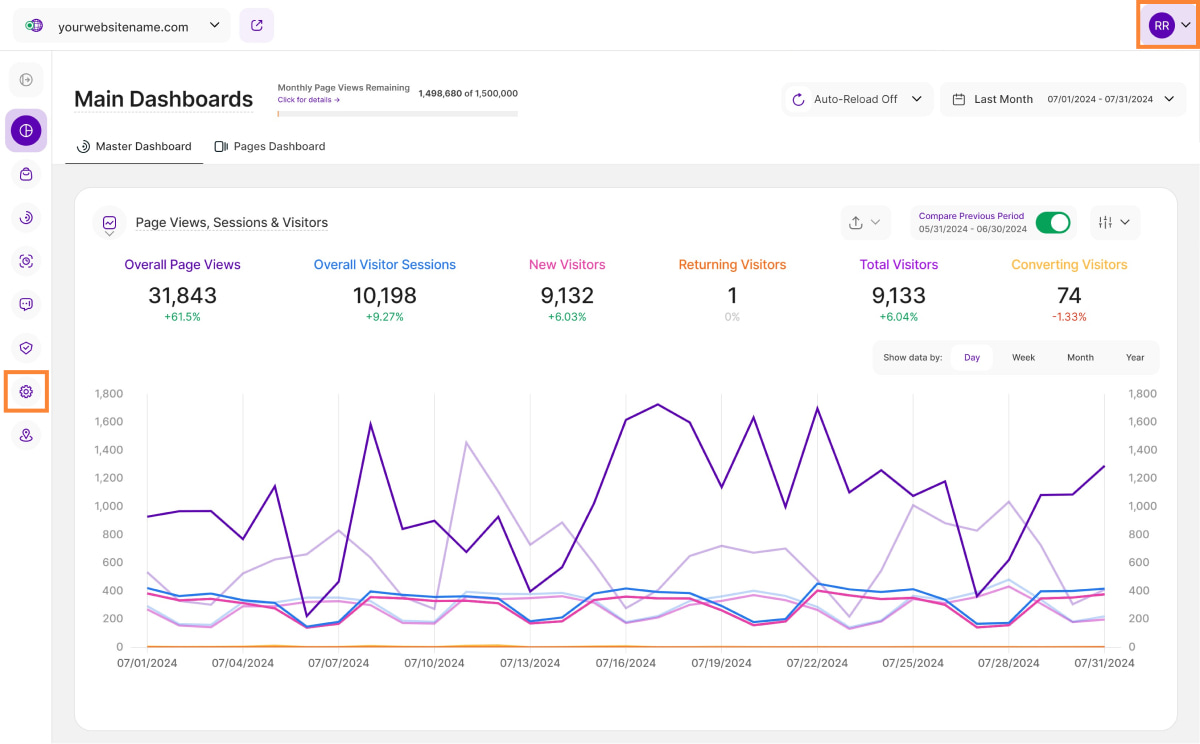Click the speech bubble icon in sidebar
This screenshot has width=1200, height=744.
pos(26,304)
